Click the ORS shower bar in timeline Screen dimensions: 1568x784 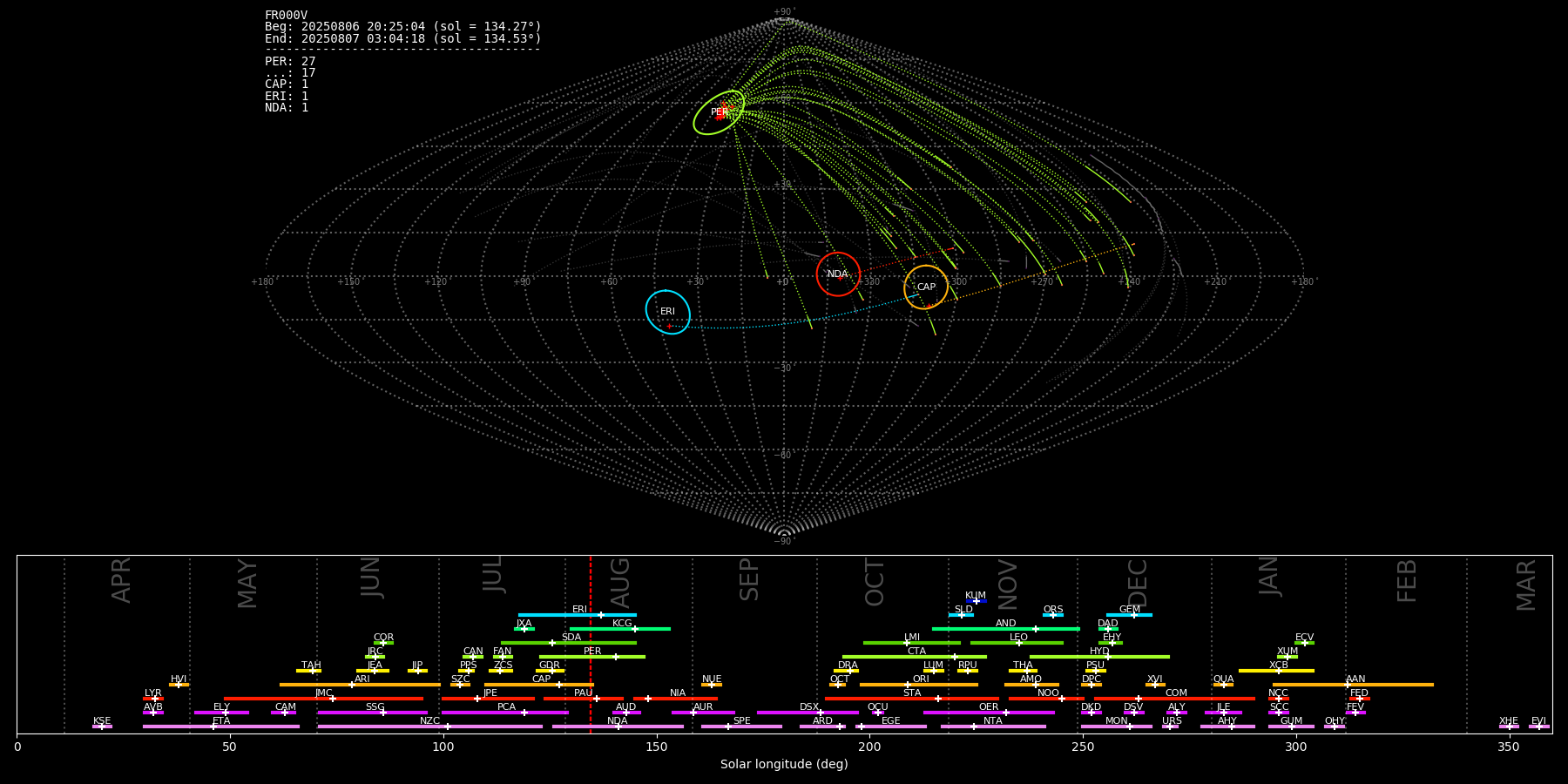(1053, 615)
